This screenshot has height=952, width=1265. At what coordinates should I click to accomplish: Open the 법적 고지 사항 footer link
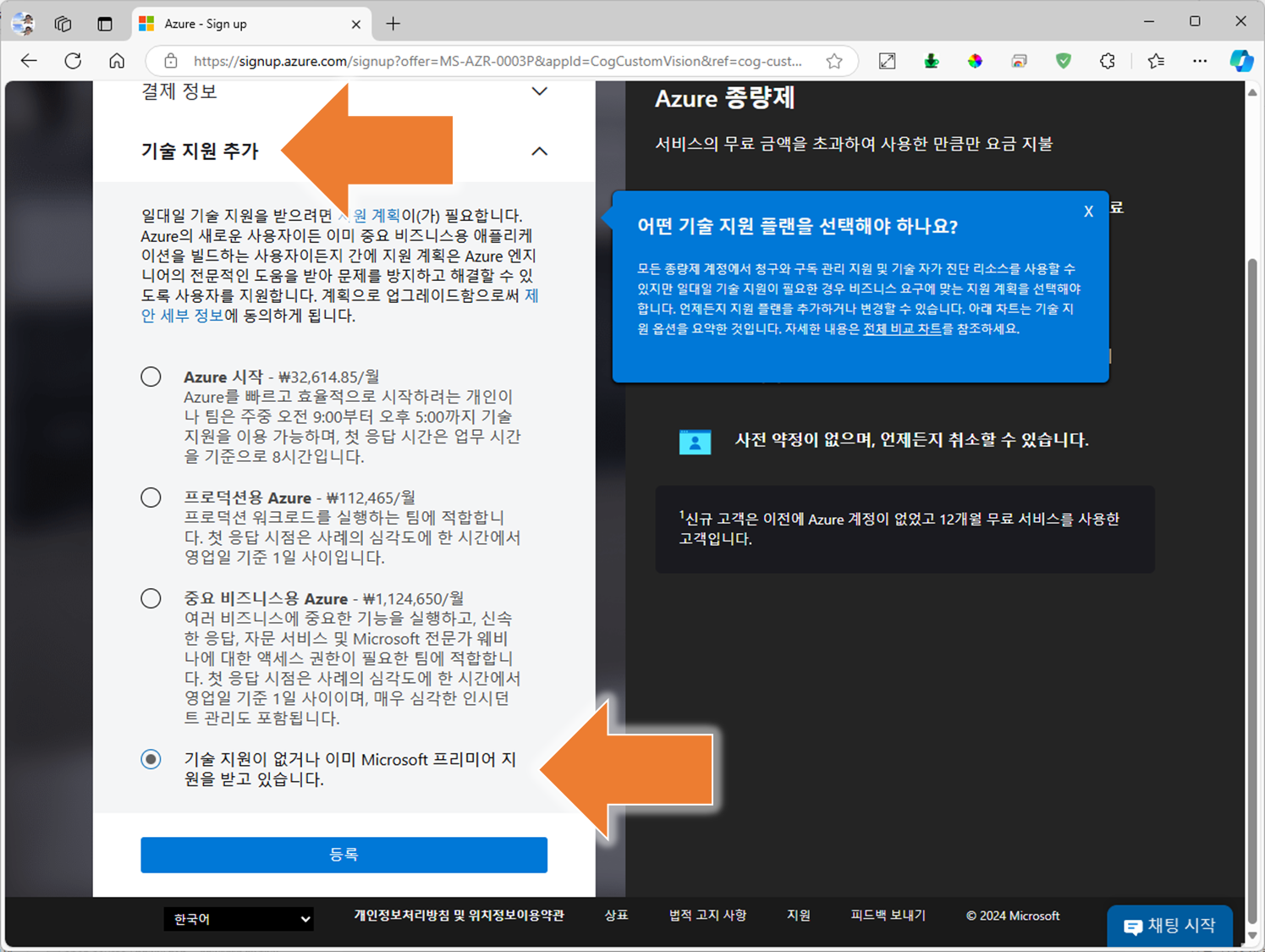[707, 916]
